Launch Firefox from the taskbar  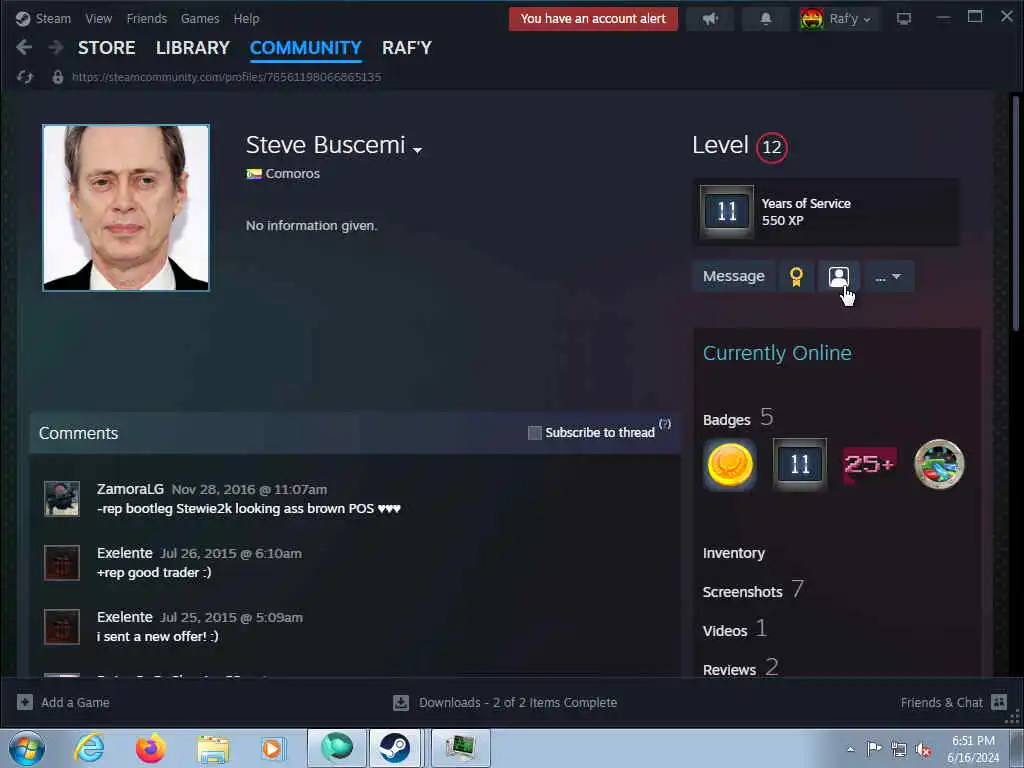(150, 748)
